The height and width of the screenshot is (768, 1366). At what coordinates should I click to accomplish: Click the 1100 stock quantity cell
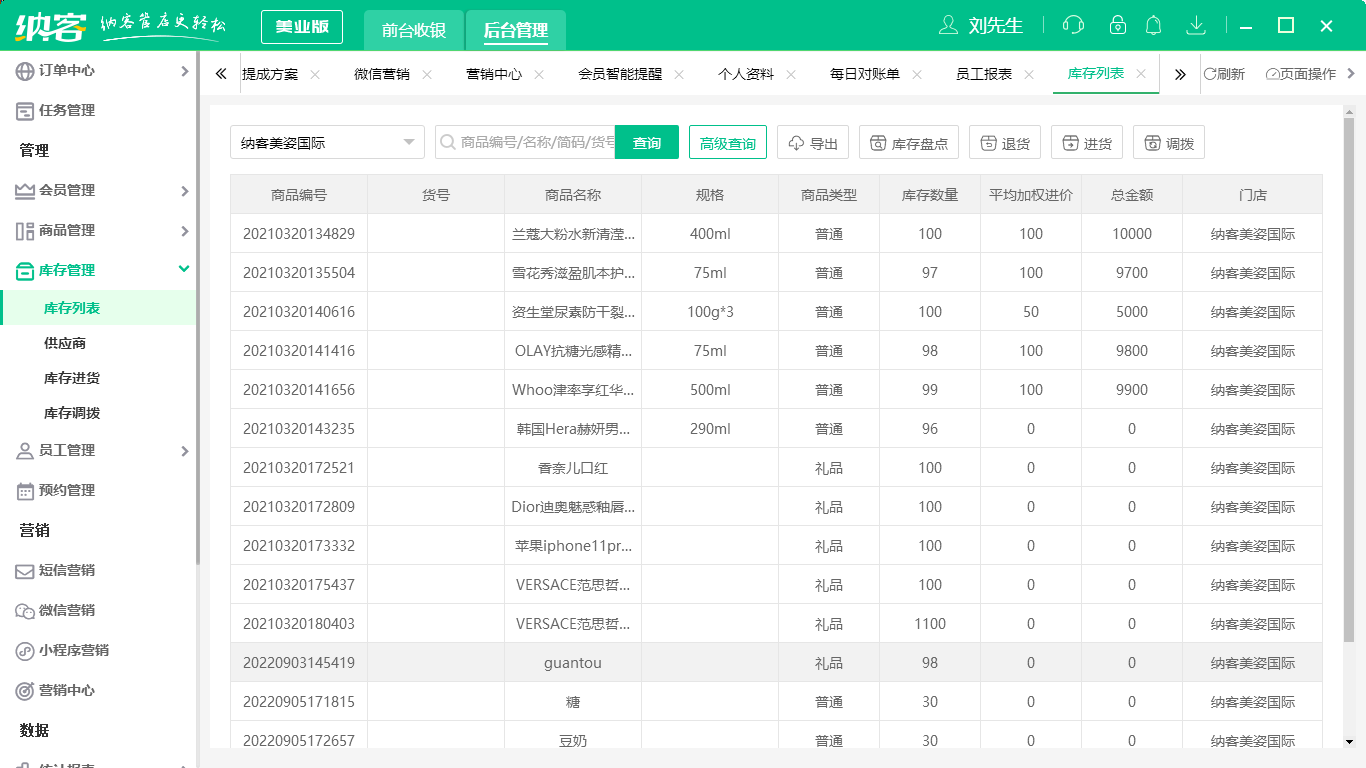[930, 623]
